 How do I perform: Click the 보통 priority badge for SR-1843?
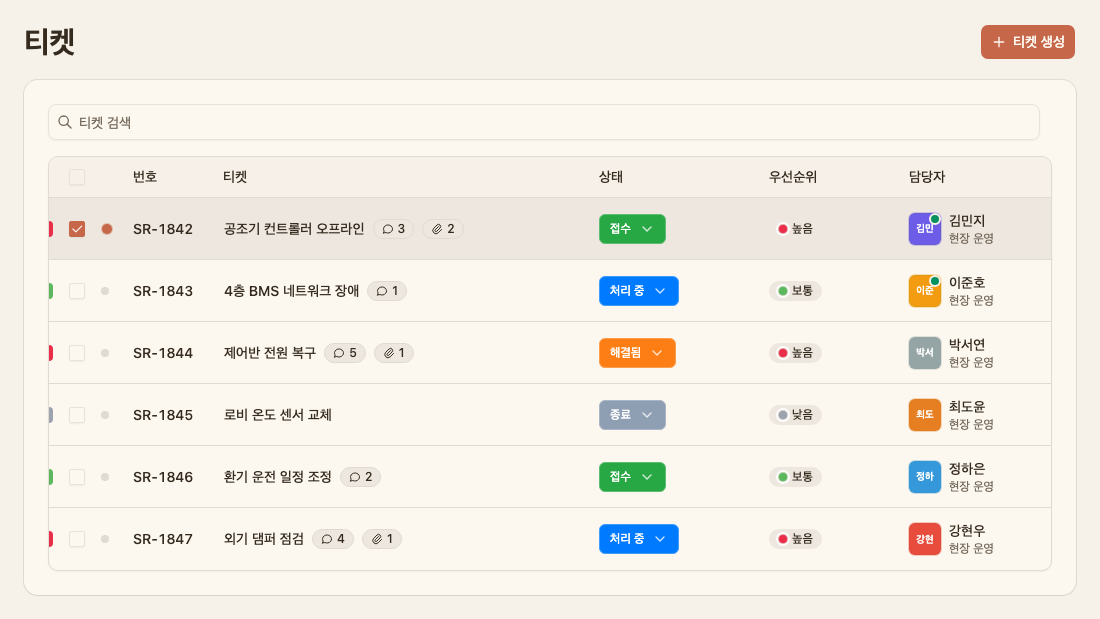(x=795, y=291)
